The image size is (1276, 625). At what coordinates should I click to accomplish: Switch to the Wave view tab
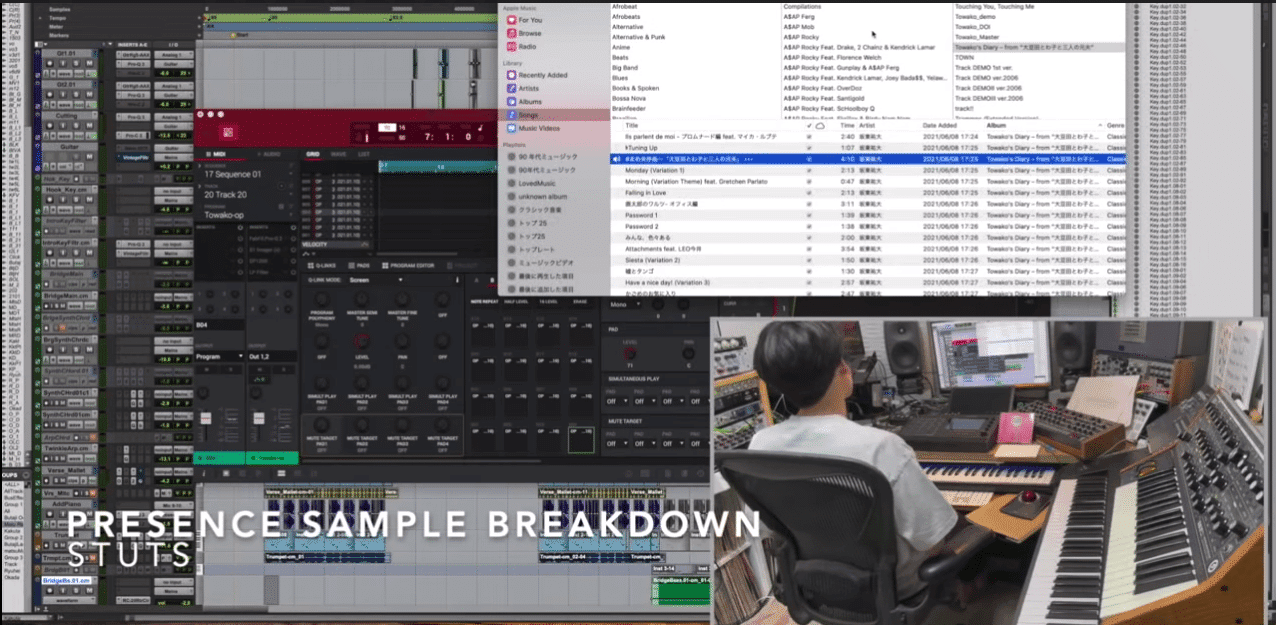click(338, 154)
